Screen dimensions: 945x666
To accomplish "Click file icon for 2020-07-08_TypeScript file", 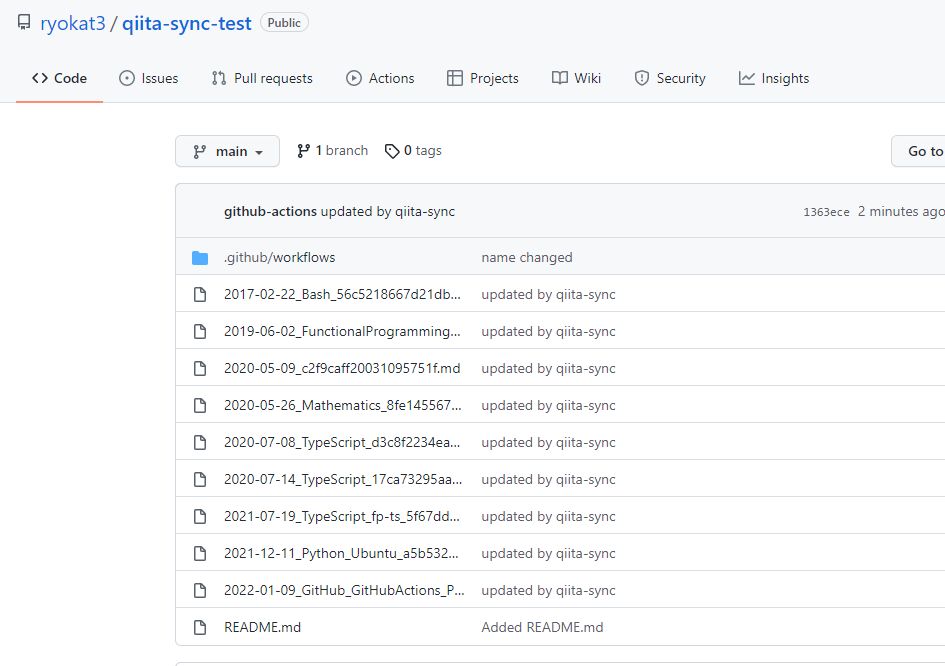I will click(200, 442).
